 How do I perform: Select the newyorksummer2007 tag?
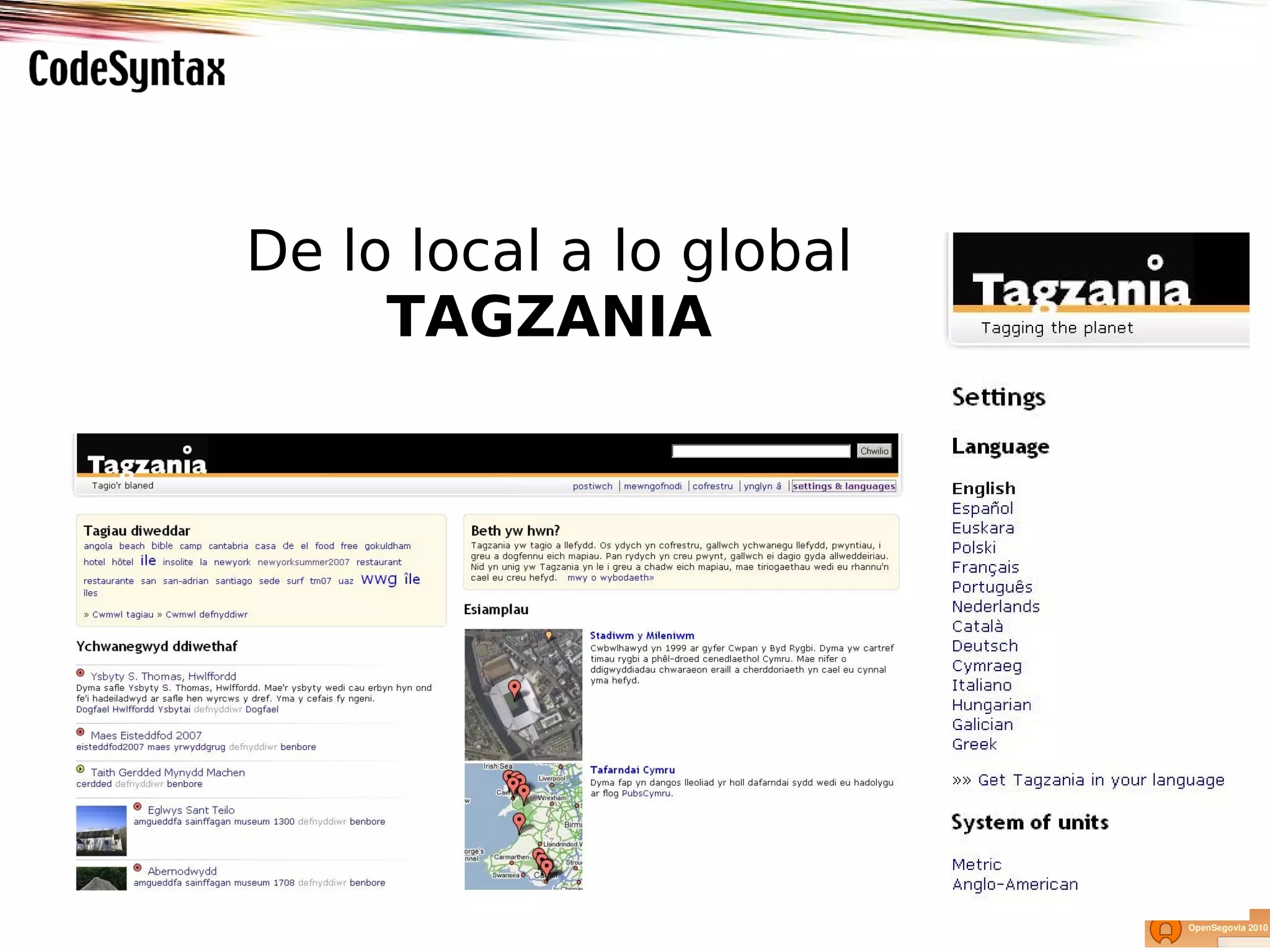[303, 562]
